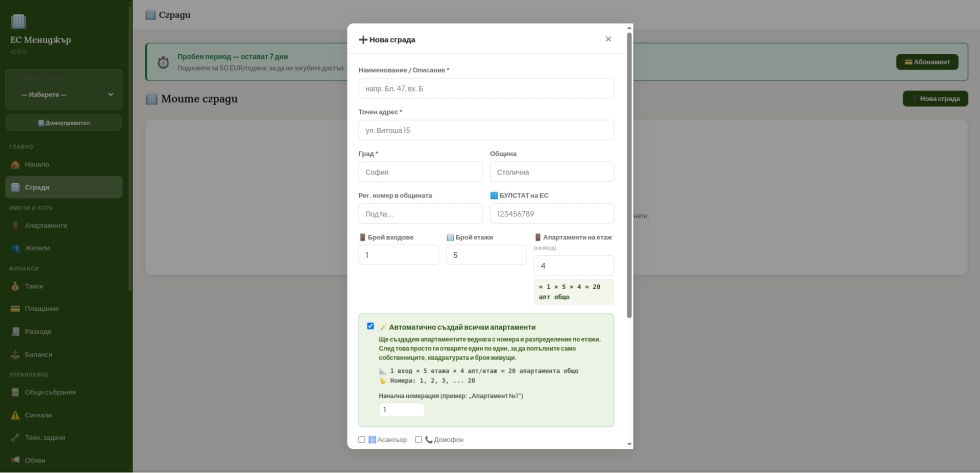Click the Плащания card icon
Viewport: 980px width, 473px height.
click(x=15, y=309)
